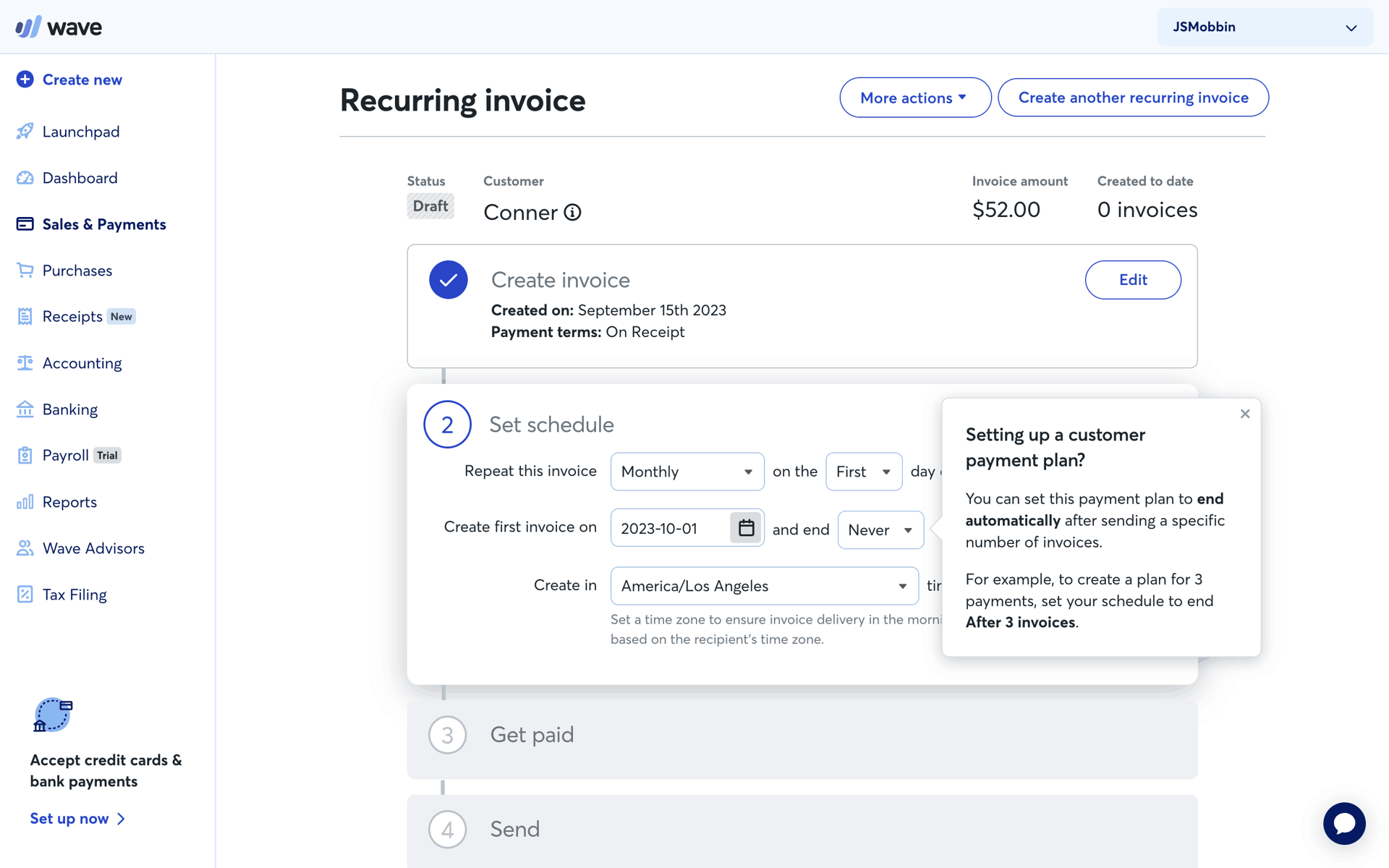Expand the More actions menu
1389x868 pixels.
point(915,98)
